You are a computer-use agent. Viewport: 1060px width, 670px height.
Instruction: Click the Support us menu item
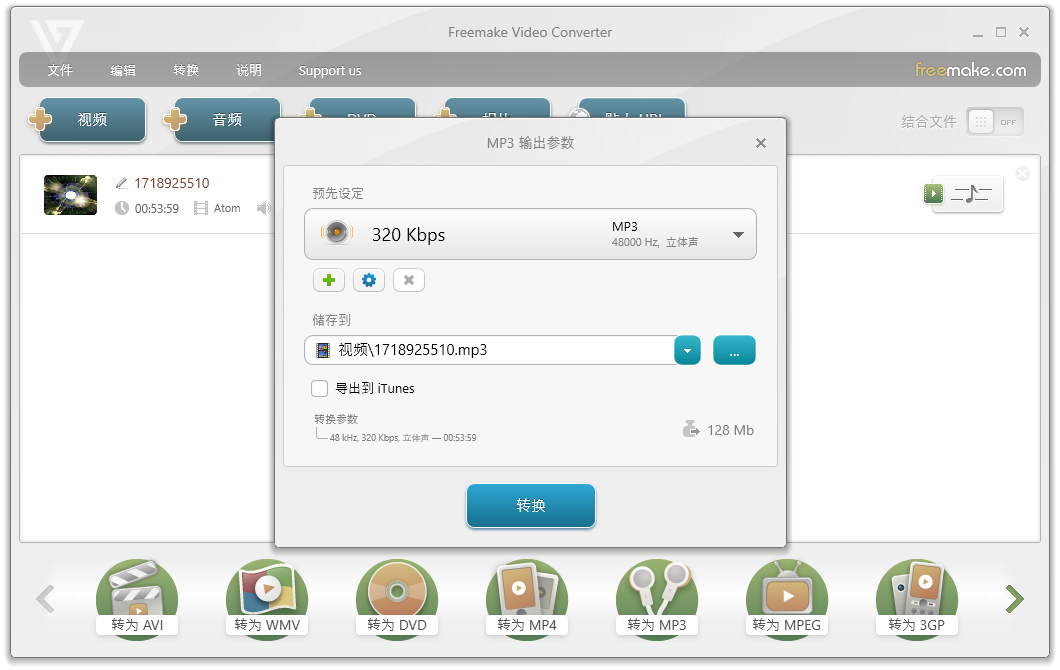(x=330, y=70)
